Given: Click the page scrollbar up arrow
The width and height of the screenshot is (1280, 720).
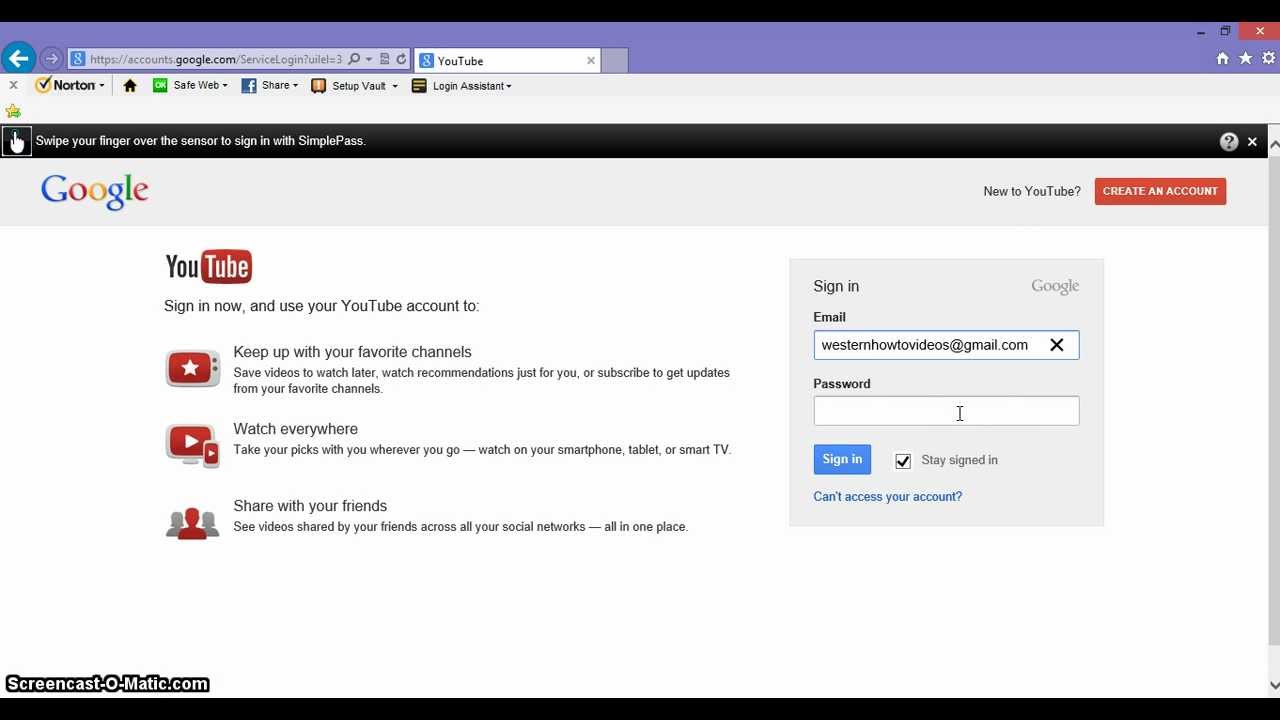Looking at the screenshot, I should pos(1274,144).
